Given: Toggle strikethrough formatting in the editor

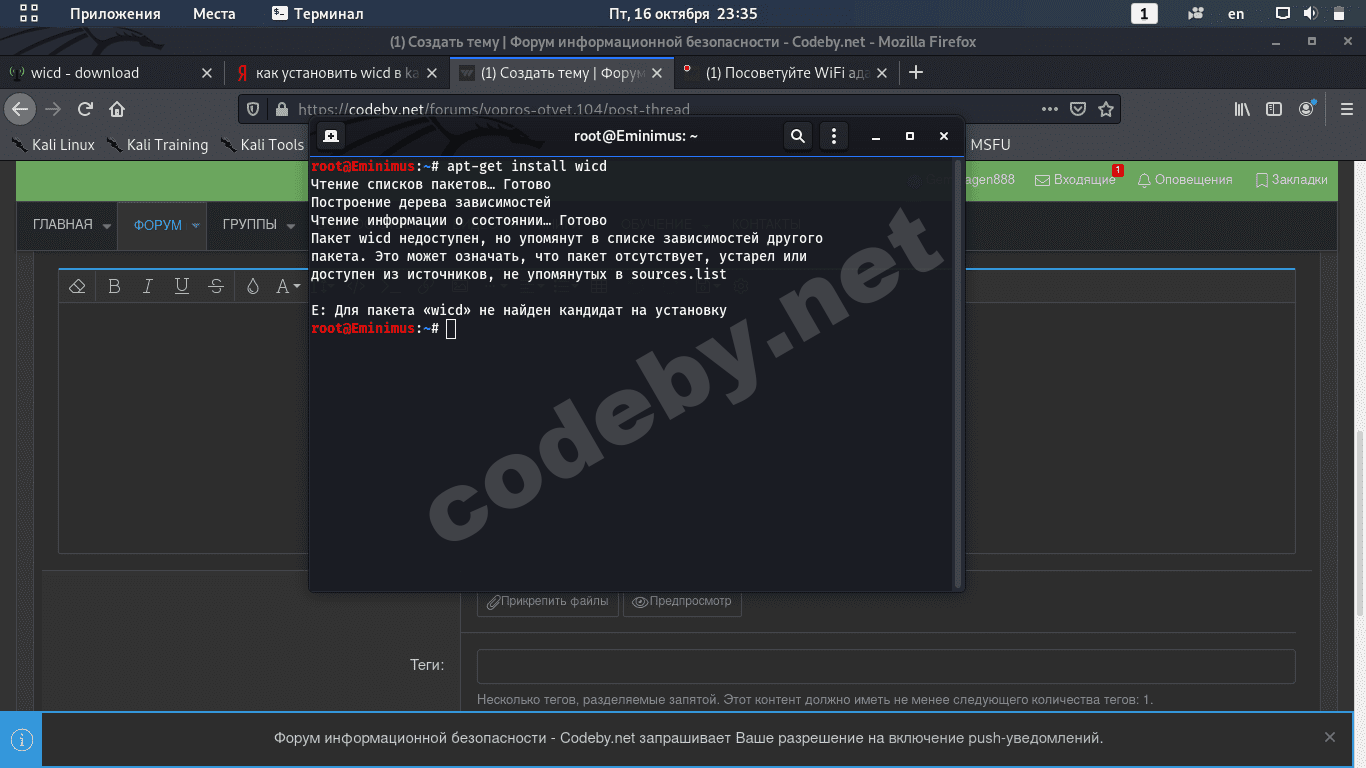Looking at the screenshot, I should (215, 287).
